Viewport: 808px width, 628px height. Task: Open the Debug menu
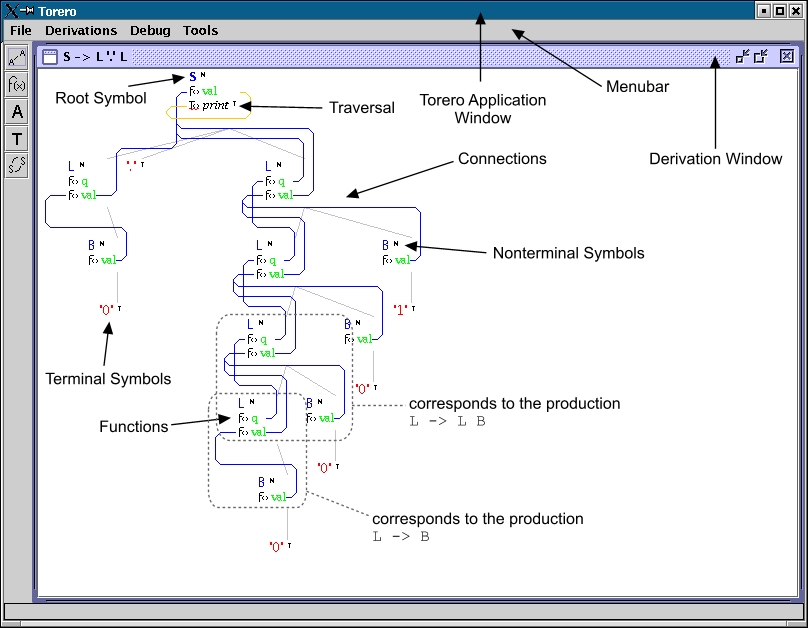pyautogui.click(x=150, y=30)
